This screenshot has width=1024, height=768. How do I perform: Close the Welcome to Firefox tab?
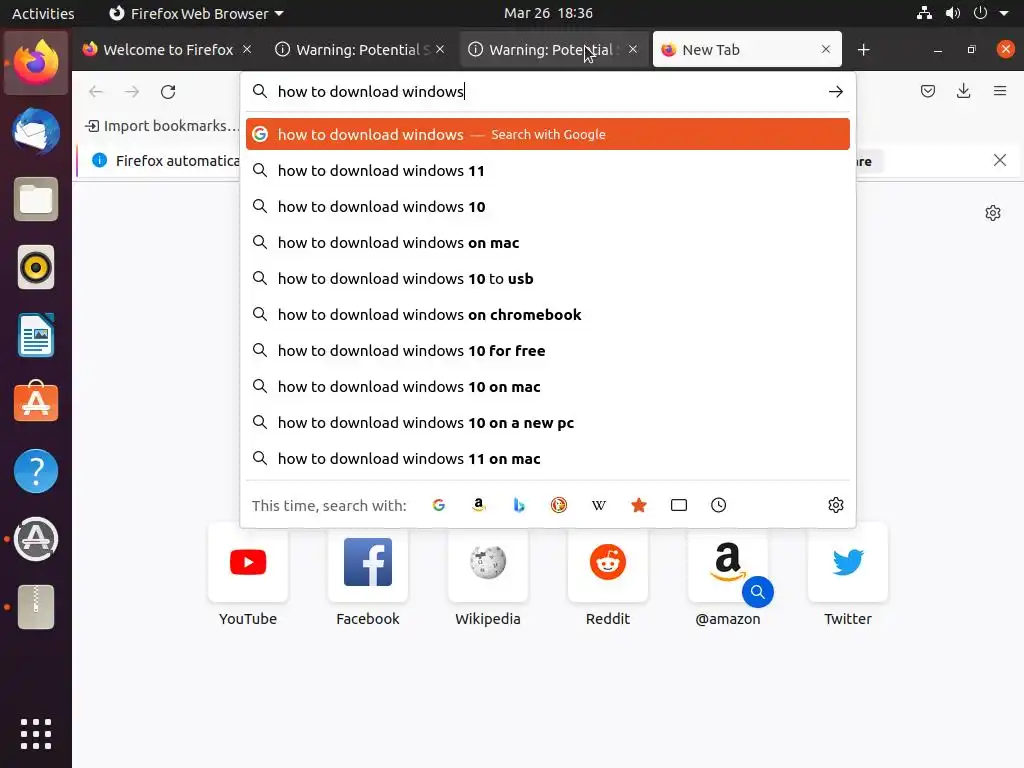pos(247,49)
